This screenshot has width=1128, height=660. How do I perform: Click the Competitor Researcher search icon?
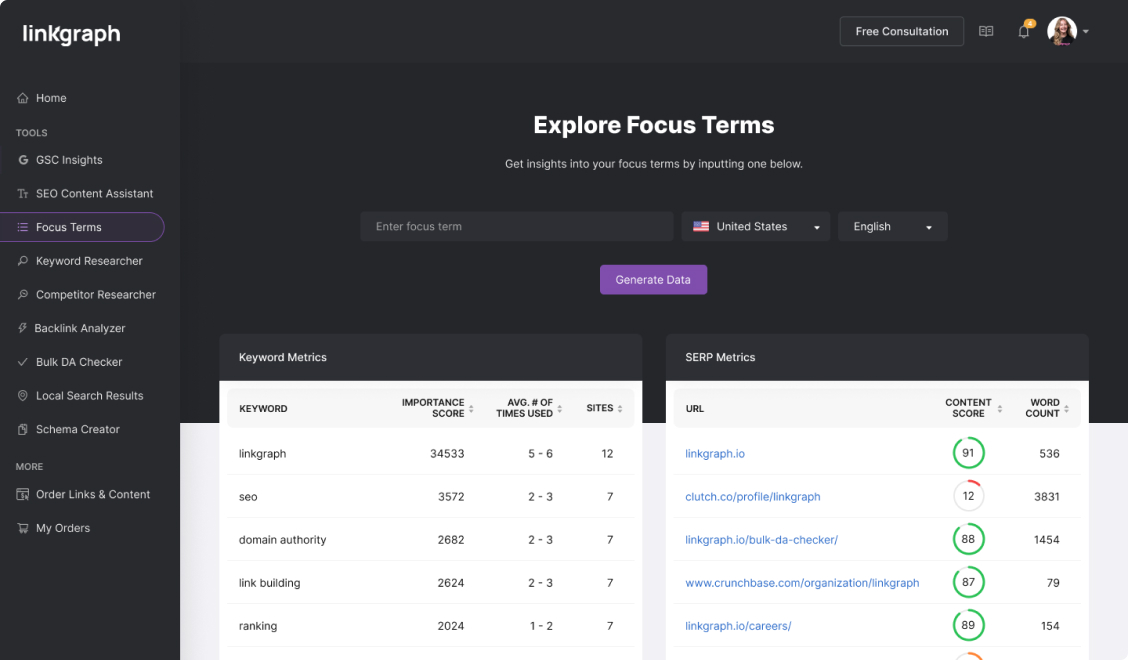tap(22, 294)
